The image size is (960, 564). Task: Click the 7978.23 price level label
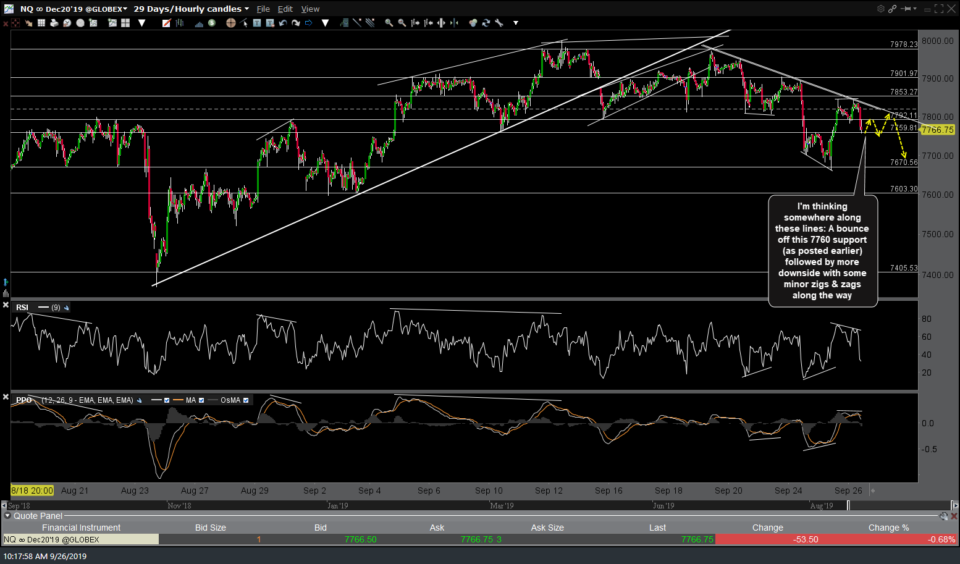click(904, 44)
